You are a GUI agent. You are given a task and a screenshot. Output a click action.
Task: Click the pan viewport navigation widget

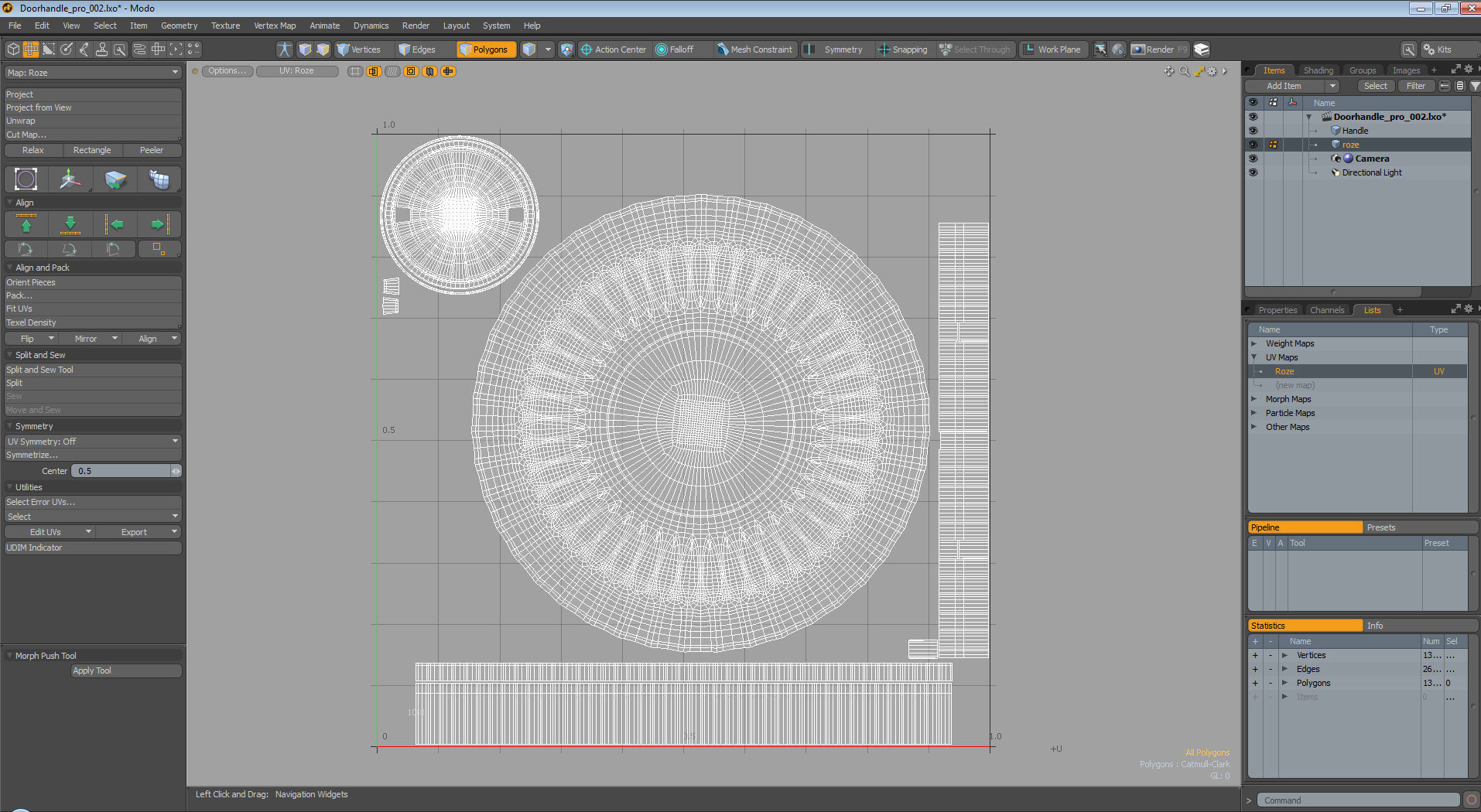[x=1169, y=71]
